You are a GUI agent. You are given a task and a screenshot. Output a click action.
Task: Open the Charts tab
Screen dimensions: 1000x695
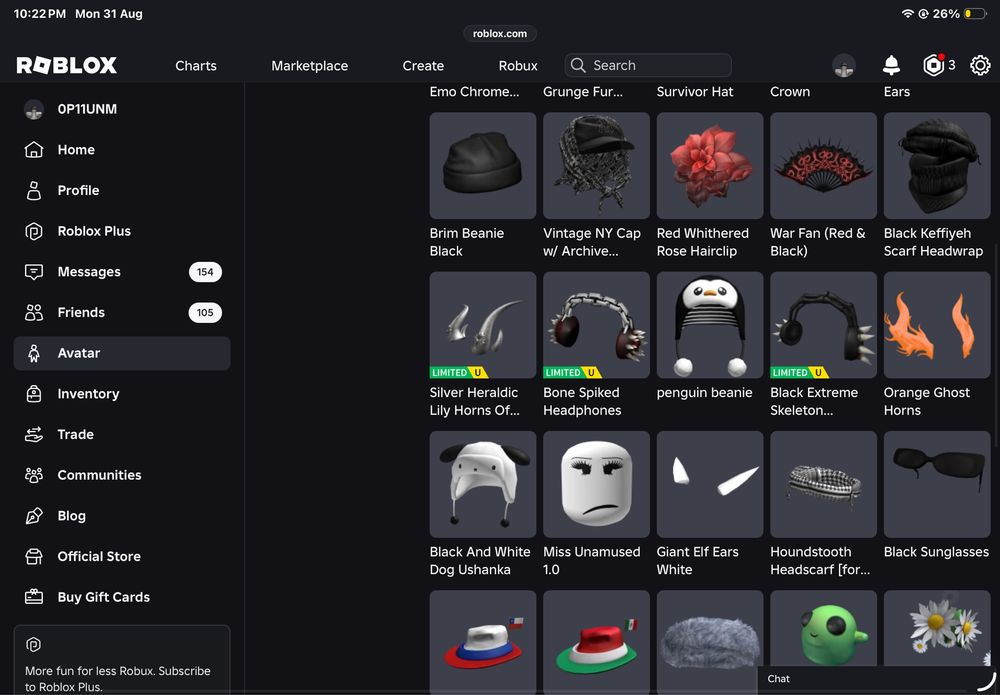point(196,66)
